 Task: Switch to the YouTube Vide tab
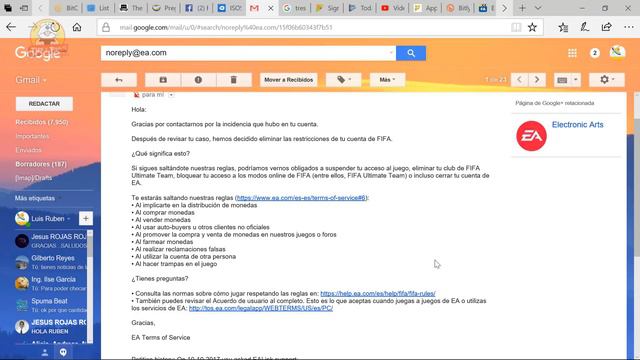coord(392,8)
